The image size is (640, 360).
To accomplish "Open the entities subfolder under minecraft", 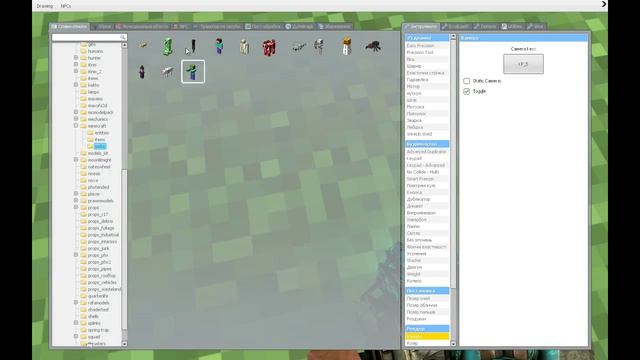I will (x=102, y=133).
